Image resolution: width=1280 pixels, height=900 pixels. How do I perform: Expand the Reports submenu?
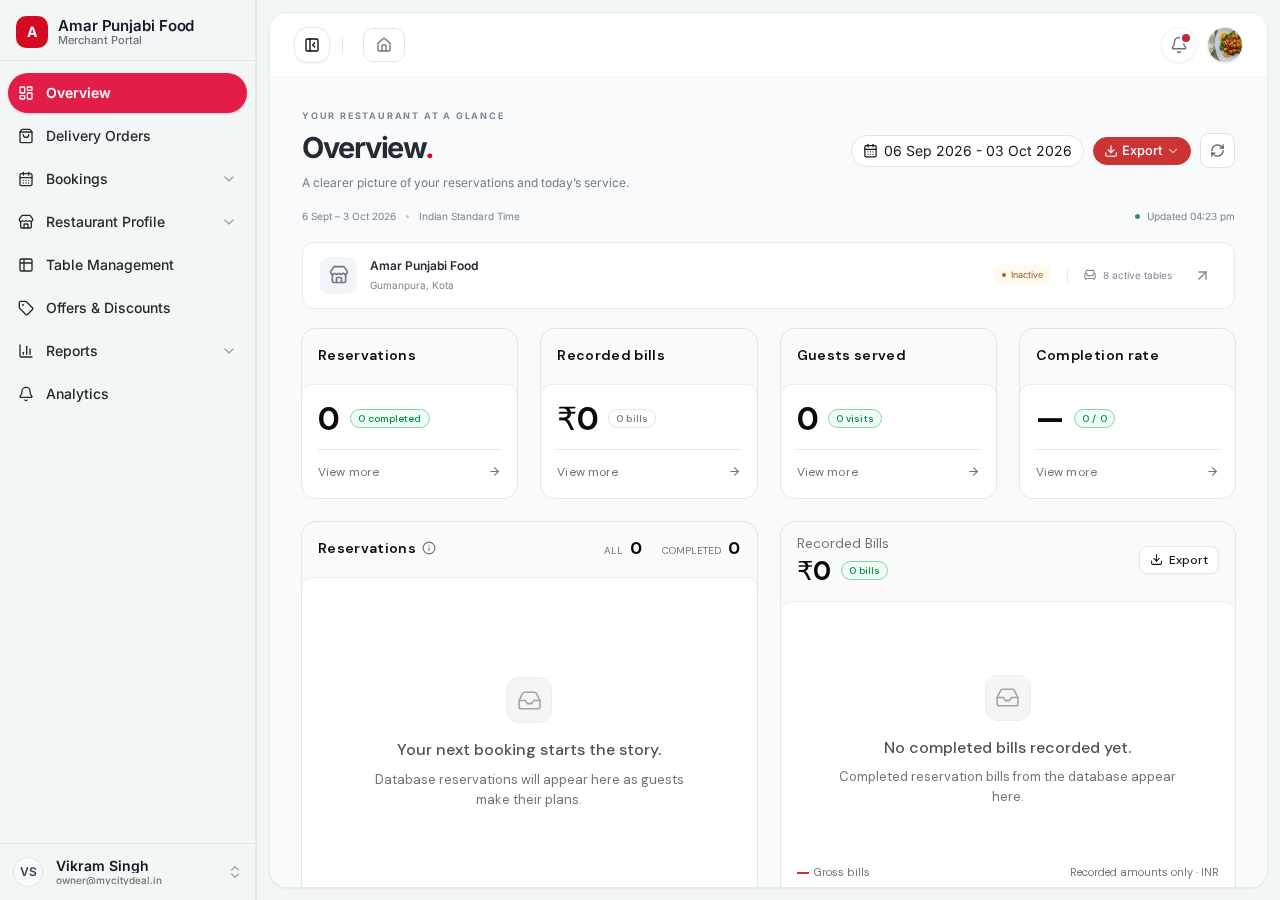pos(127,351)
